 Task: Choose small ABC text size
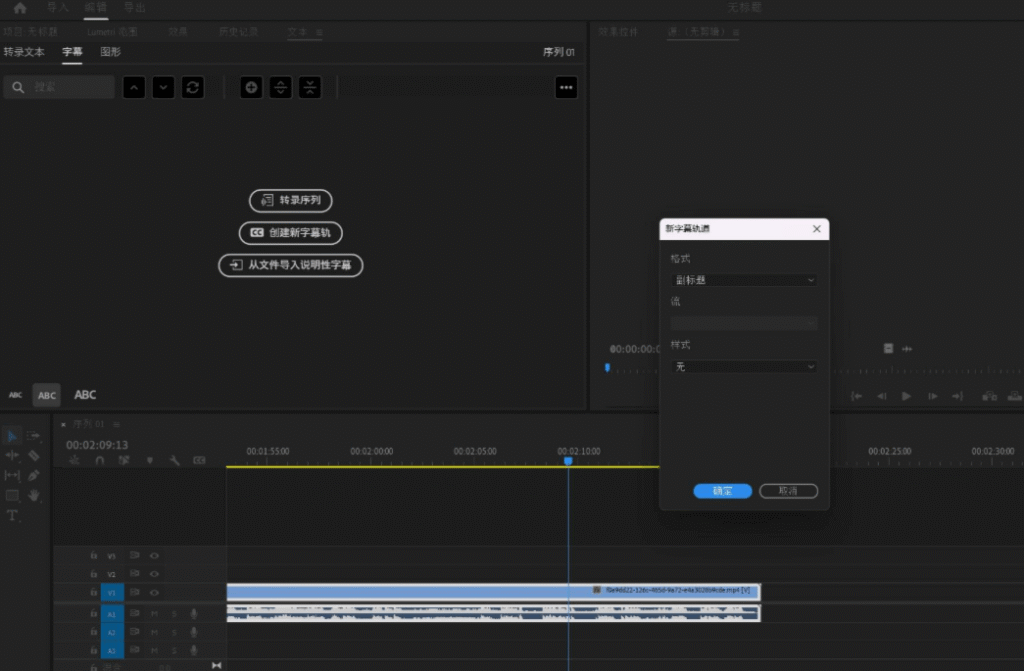[15, 395]
